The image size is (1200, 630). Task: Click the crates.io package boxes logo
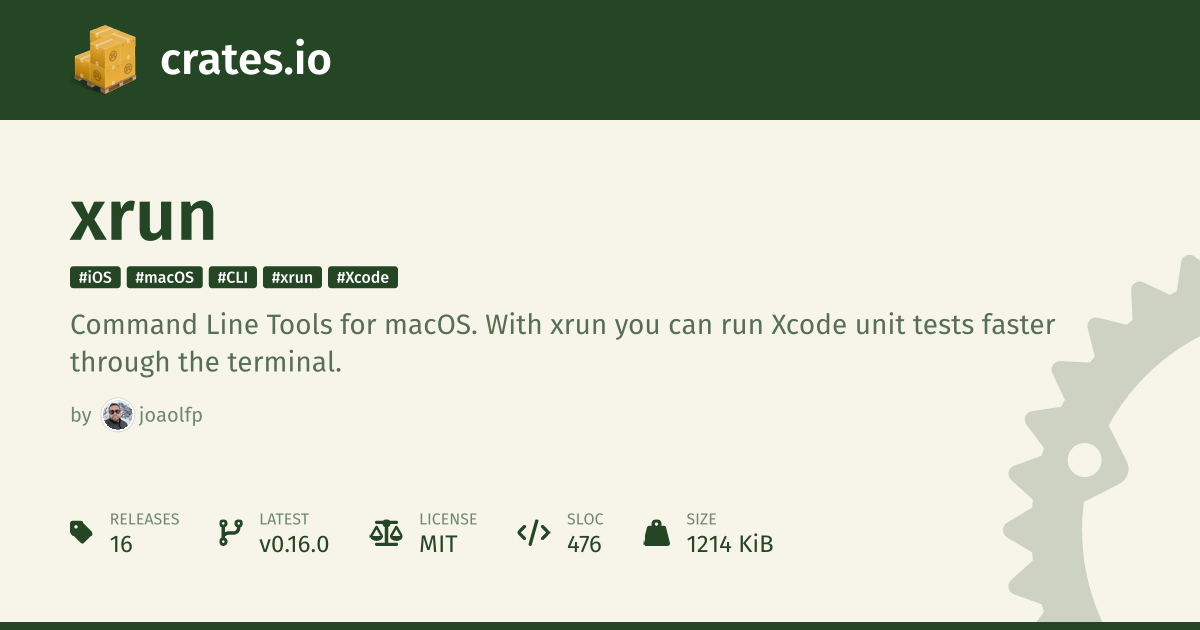tap(104, 60)
